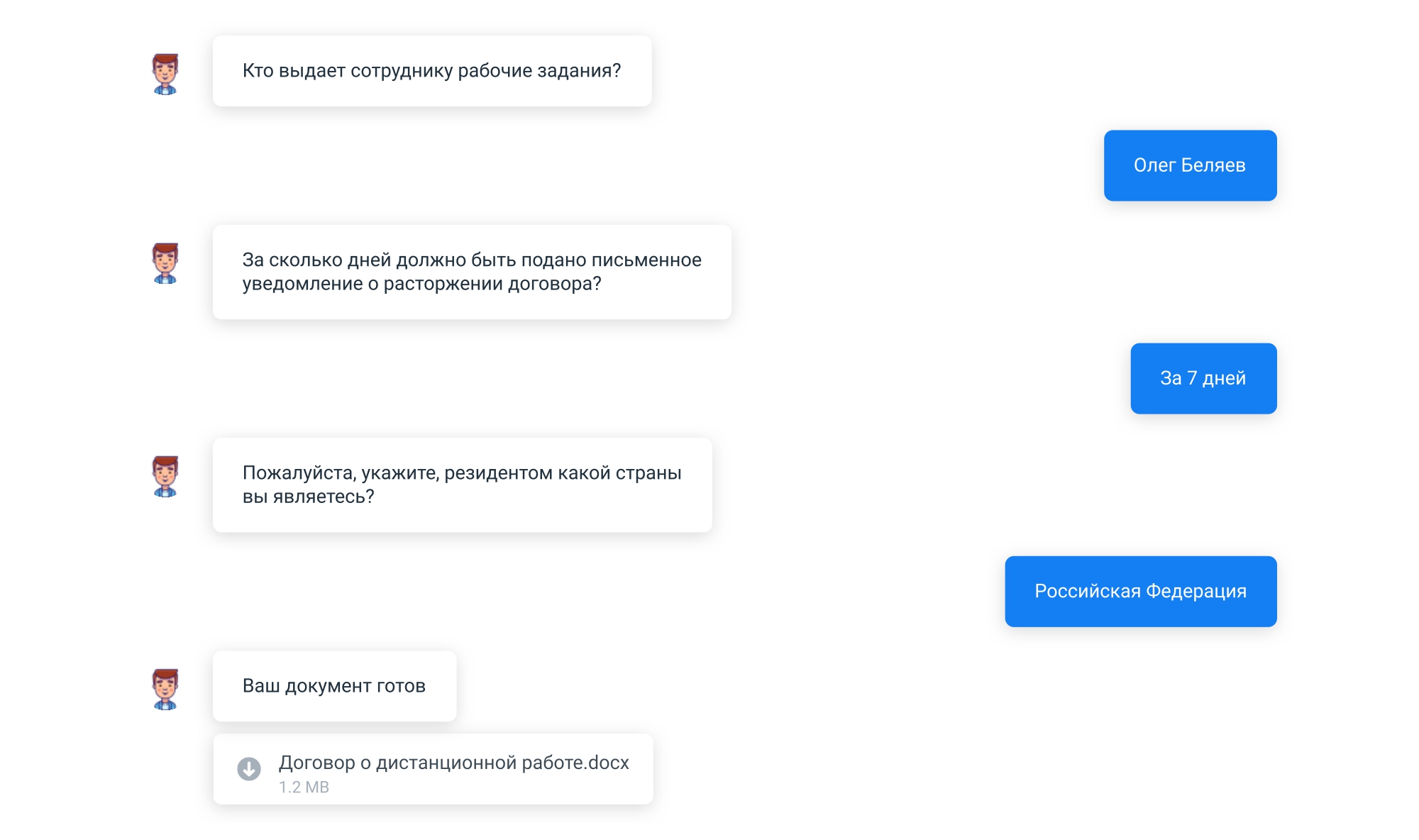Image resolution: width=1419 pixels, height=840 pixels.
Task: Select the 'Олег Беляев' reply bubble
Action: [x=1190, y=165]
